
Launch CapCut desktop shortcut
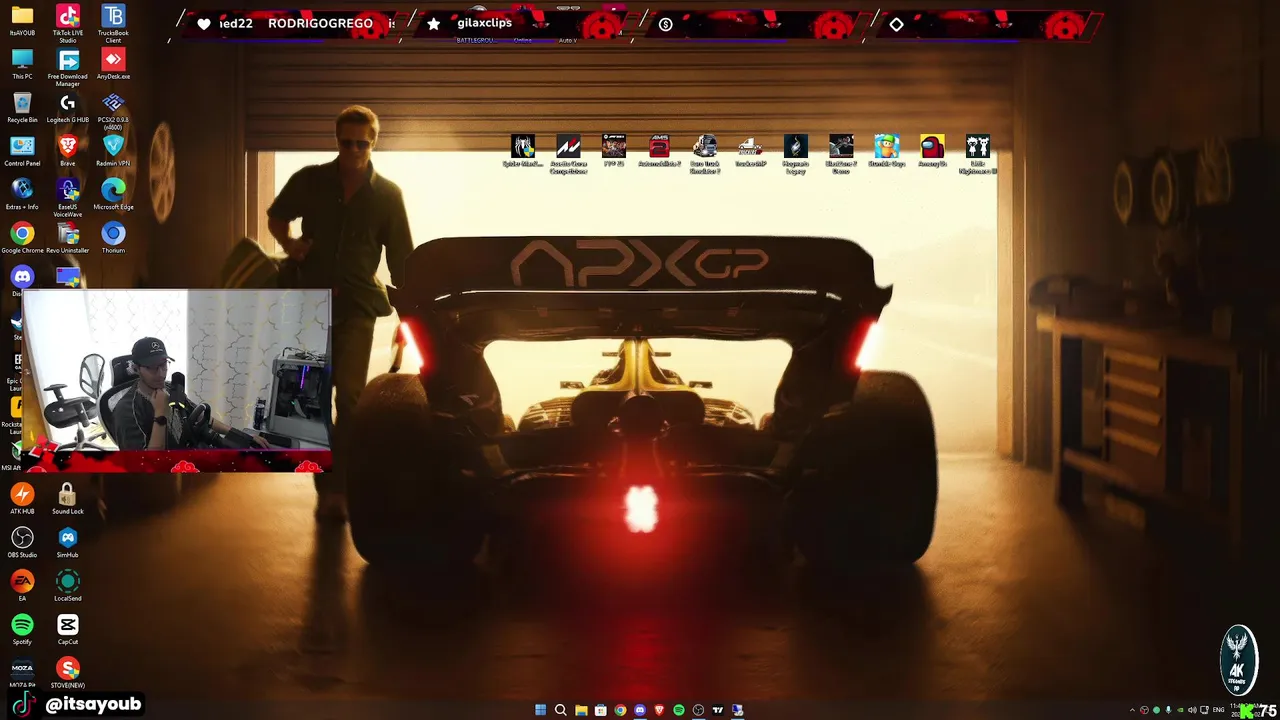coord(68,629)
